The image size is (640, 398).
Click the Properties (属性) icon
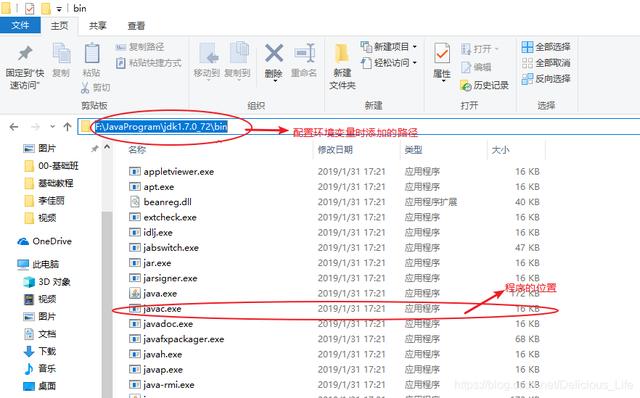pos(442,54)
